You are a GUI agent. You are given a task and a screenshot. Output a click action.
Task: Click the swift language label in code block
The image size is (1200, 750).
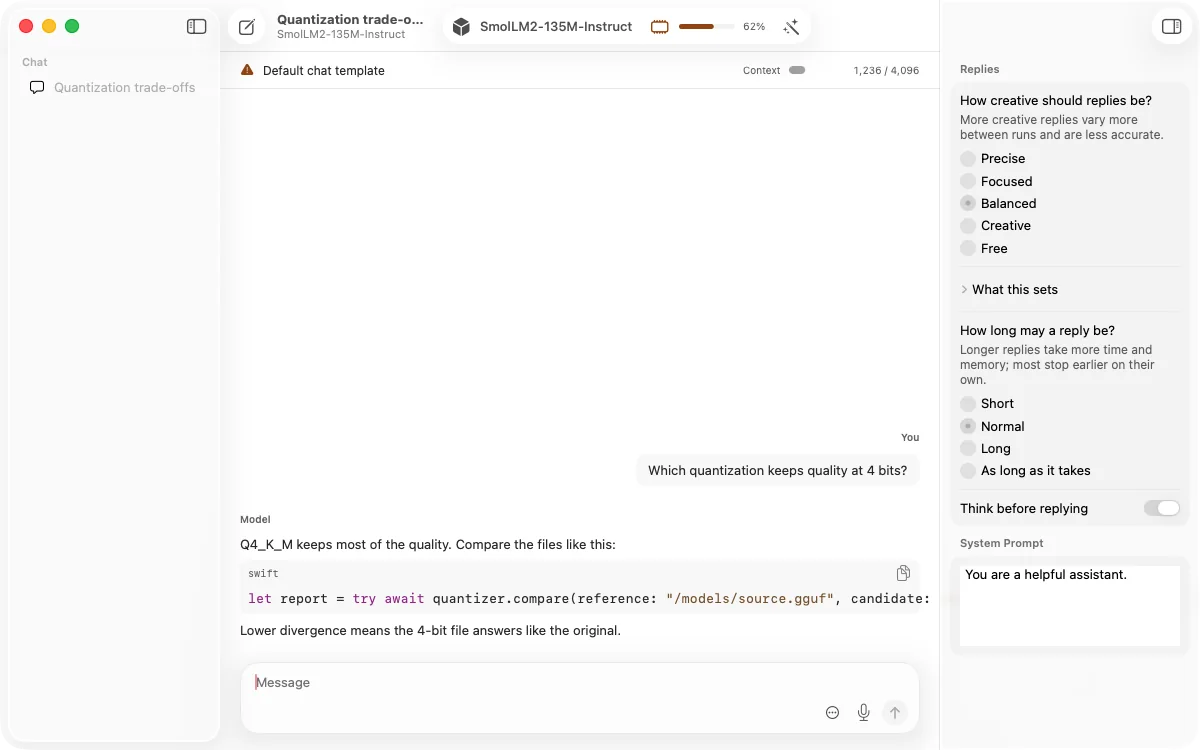(x=263, y=574)
